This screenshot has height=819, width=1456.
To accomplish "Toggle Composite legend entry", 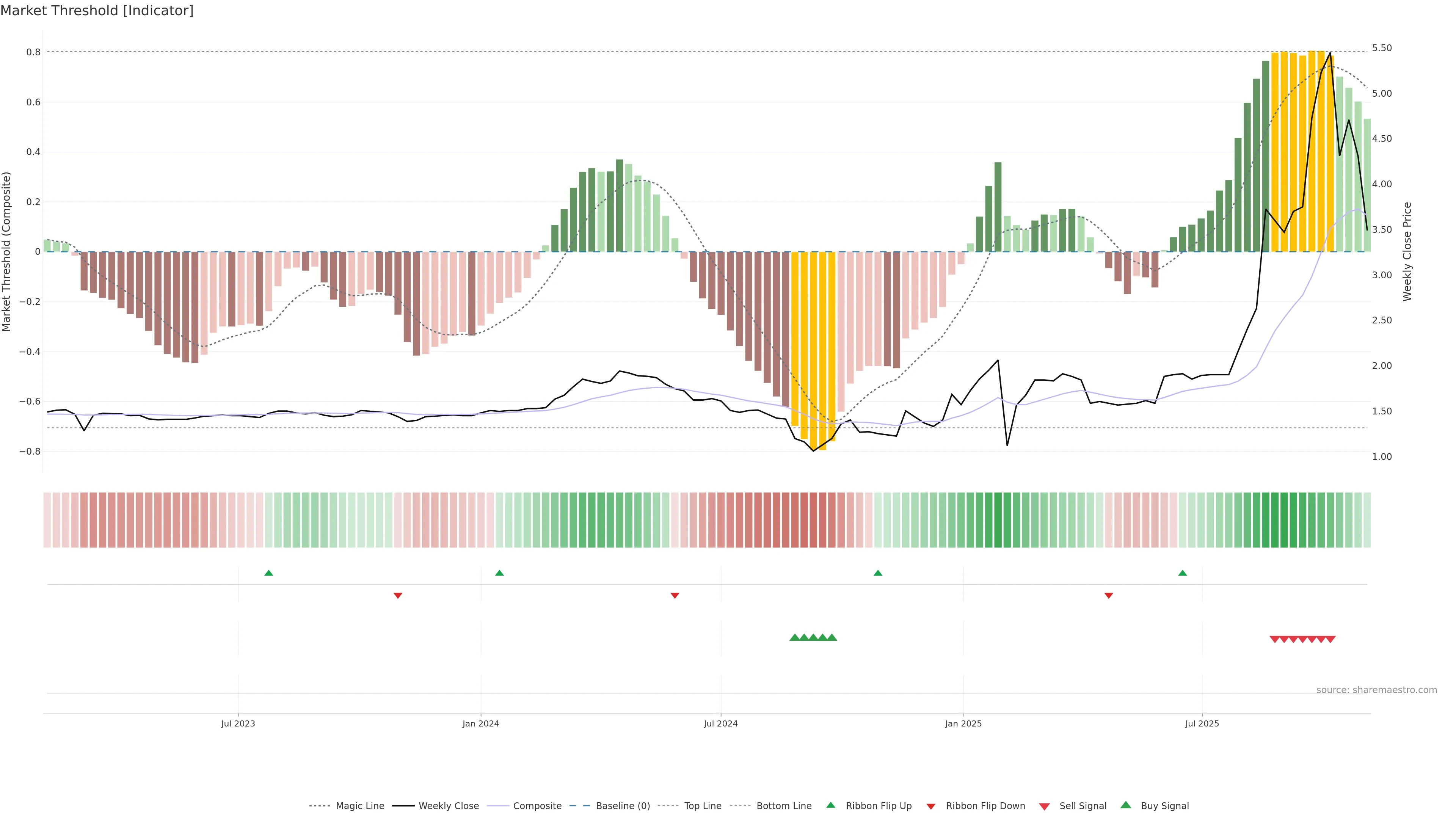I will (x=537, y=805).
